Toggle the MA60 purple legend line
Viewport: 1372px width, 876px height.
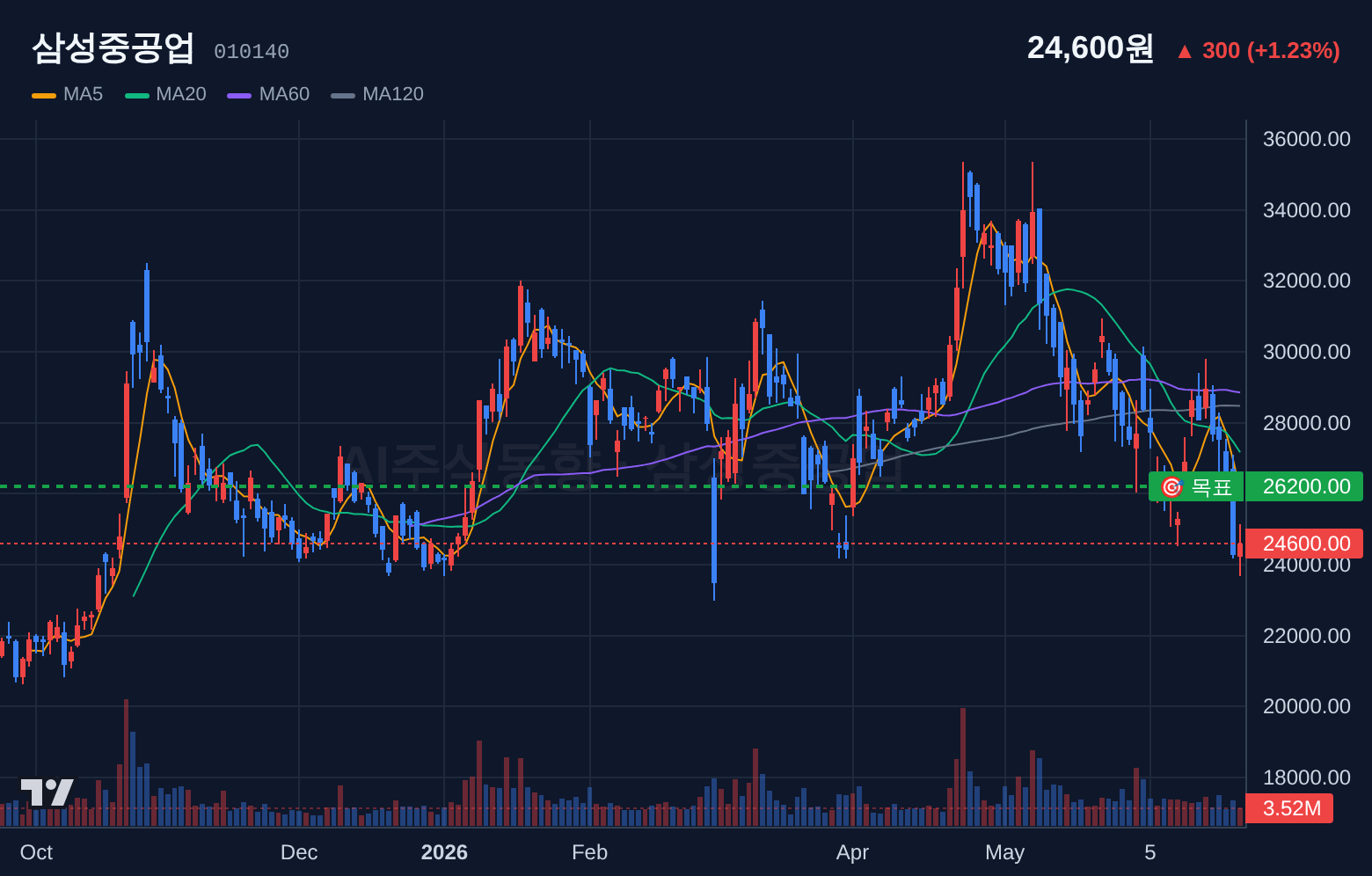(x=239, y=95)
